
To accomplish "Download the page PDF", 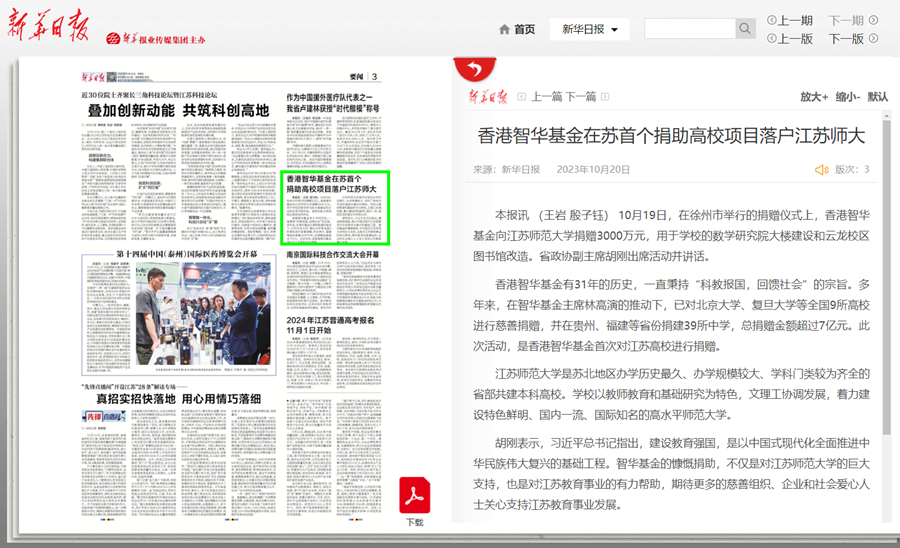I will [x=414, y=499].
